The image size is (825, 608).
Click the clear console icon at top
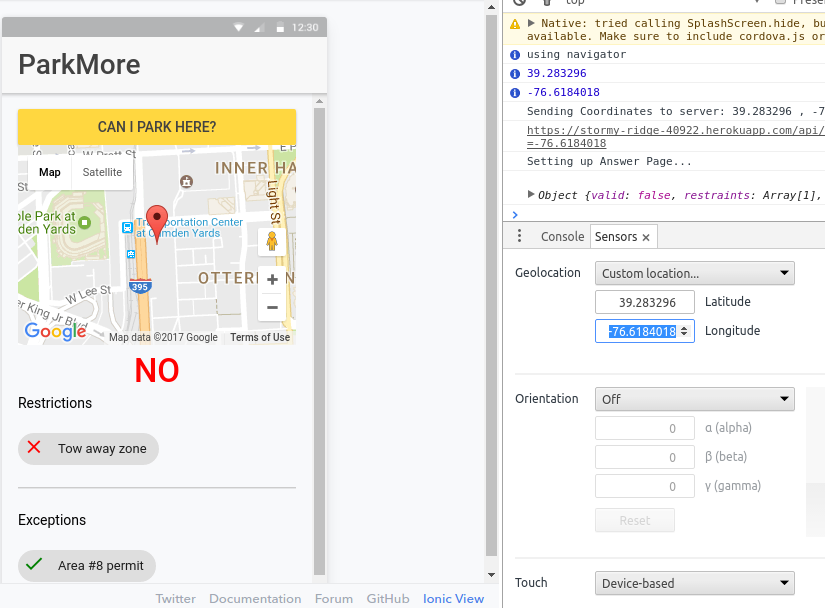519,2
